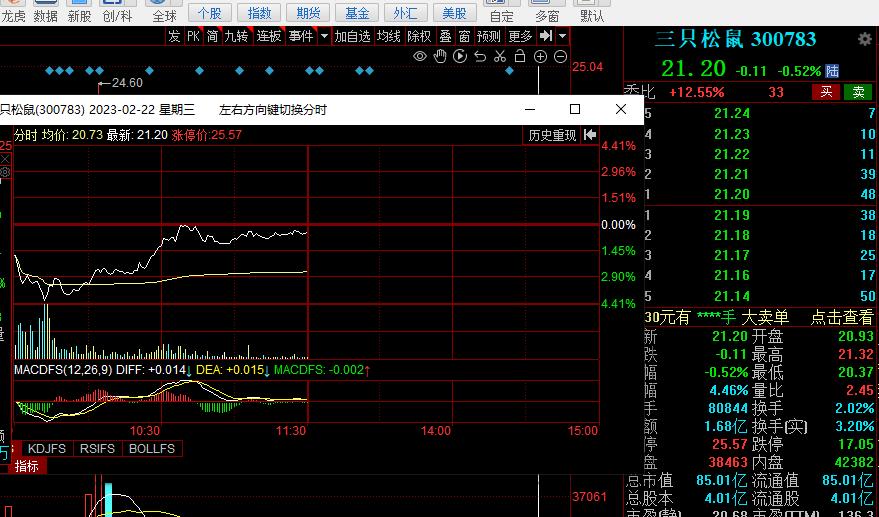879x517 pixels.
Task: Undo with the curved arrow icon
Action: point(480,57)
